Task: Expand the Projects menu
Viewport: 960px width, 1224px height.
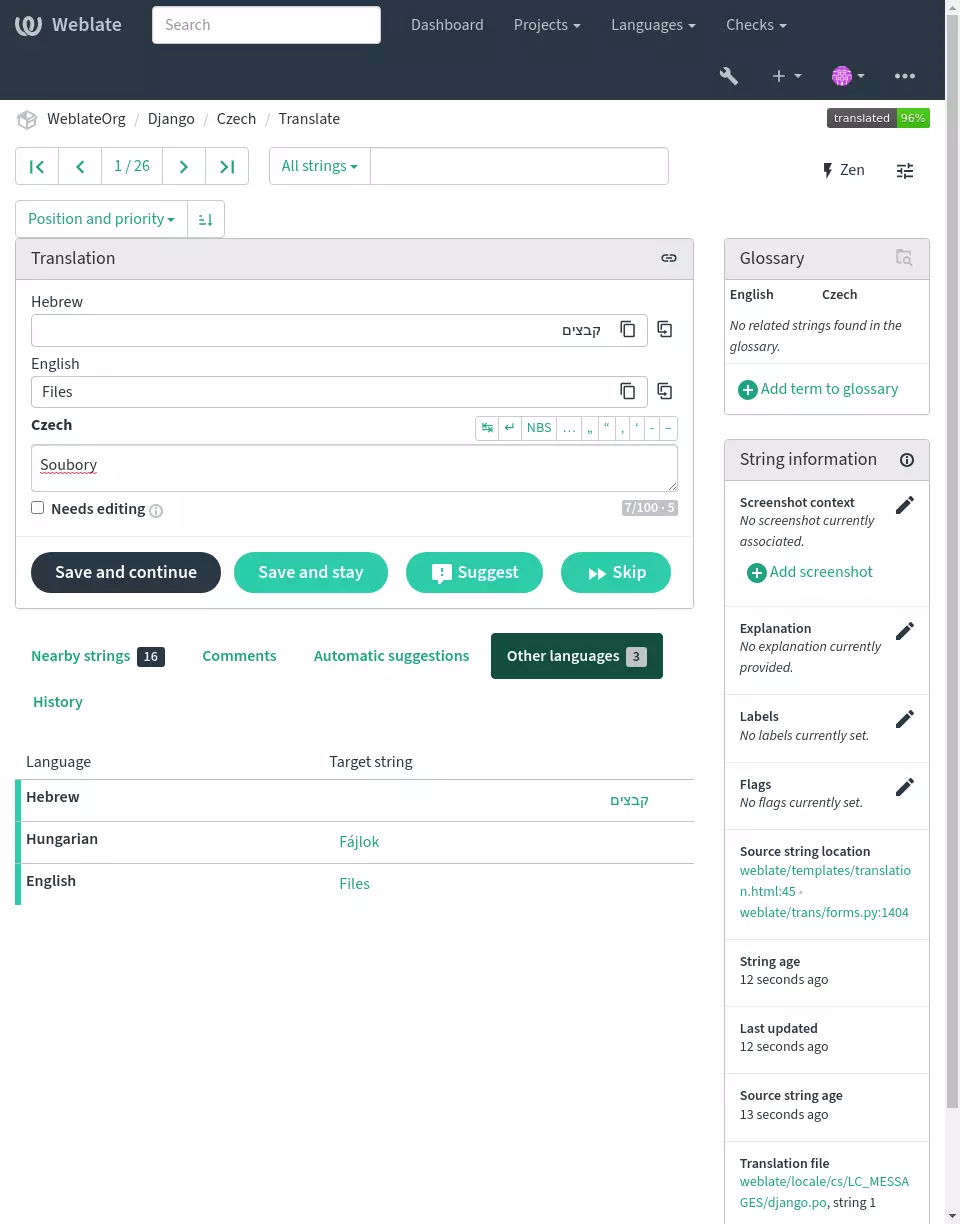Action: 547,25
